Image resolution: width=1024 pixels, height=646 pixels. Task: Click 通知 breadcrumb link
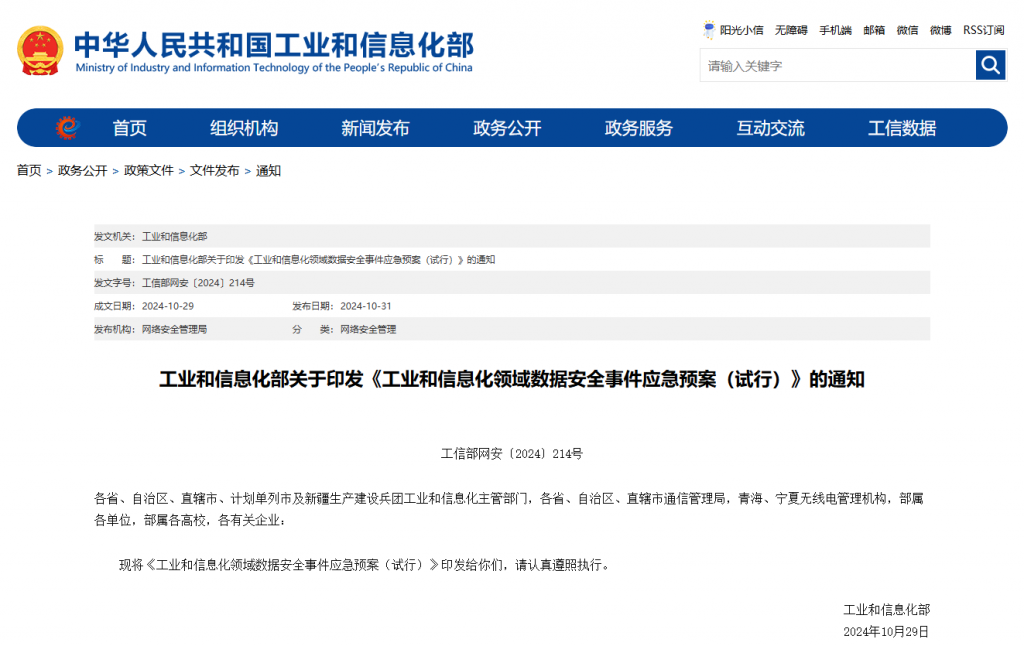(x=268, y=170)
